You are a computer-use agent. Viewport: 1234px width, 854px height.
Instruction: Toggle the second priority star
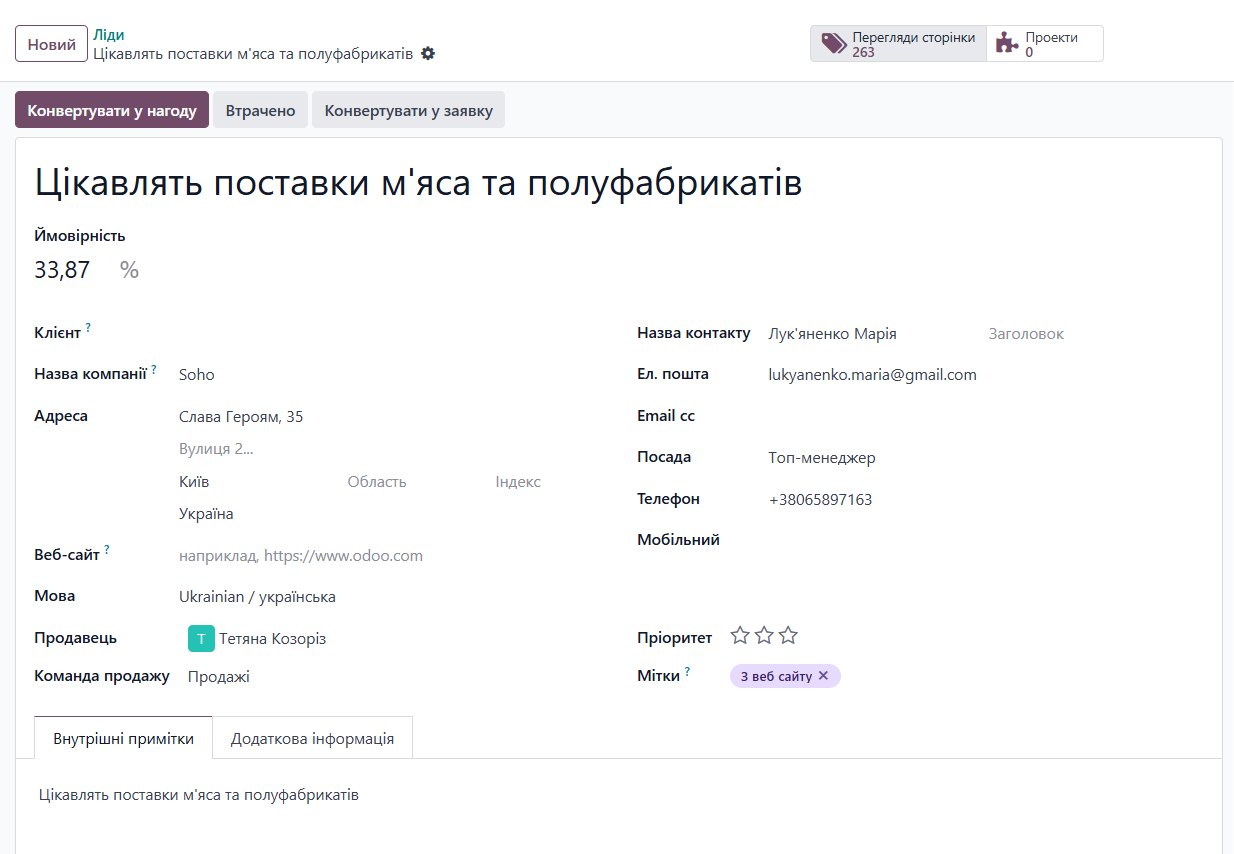click(764, 635)
